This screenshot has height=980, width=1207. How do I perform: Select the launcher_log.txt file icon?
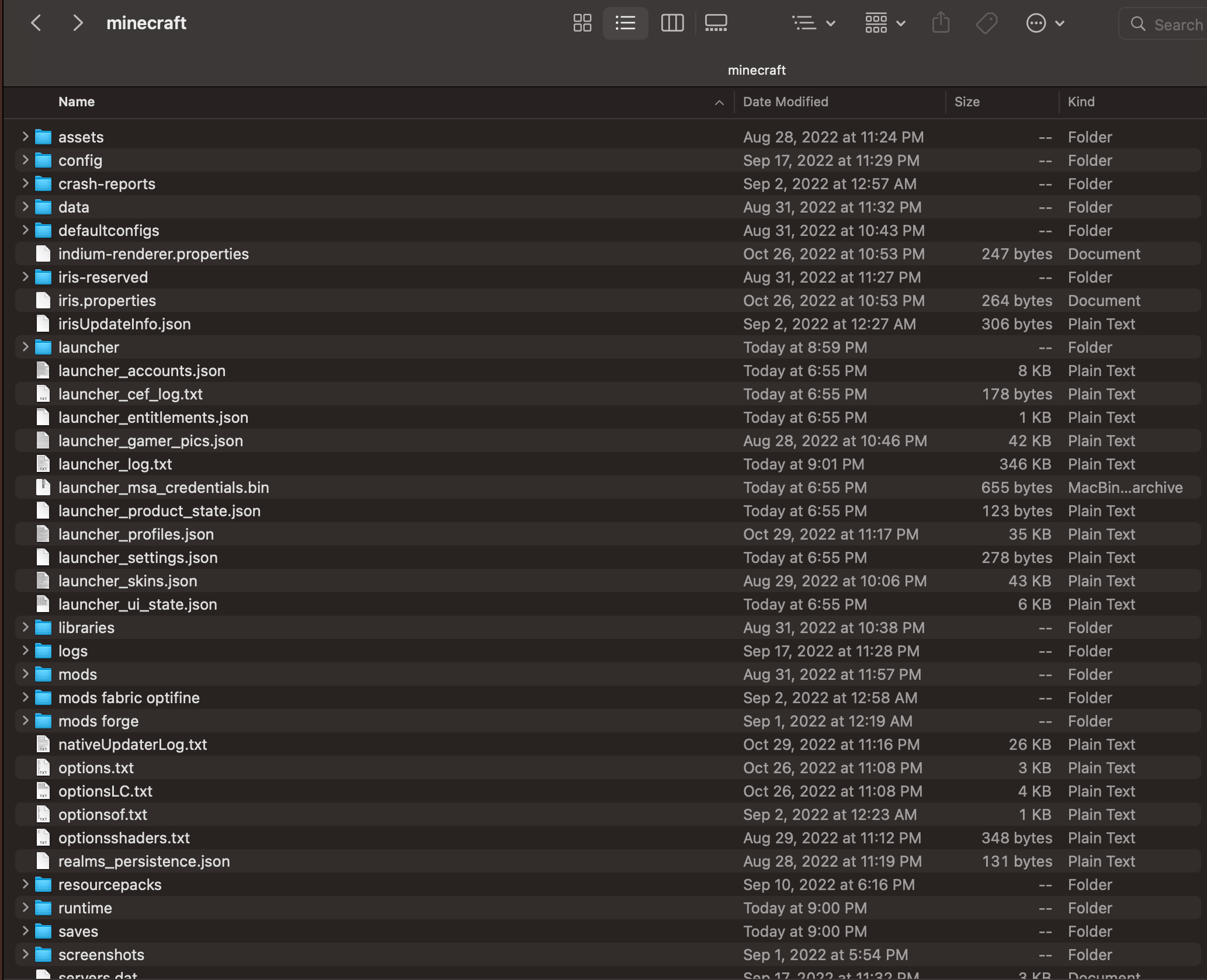[x=43, y=464]
